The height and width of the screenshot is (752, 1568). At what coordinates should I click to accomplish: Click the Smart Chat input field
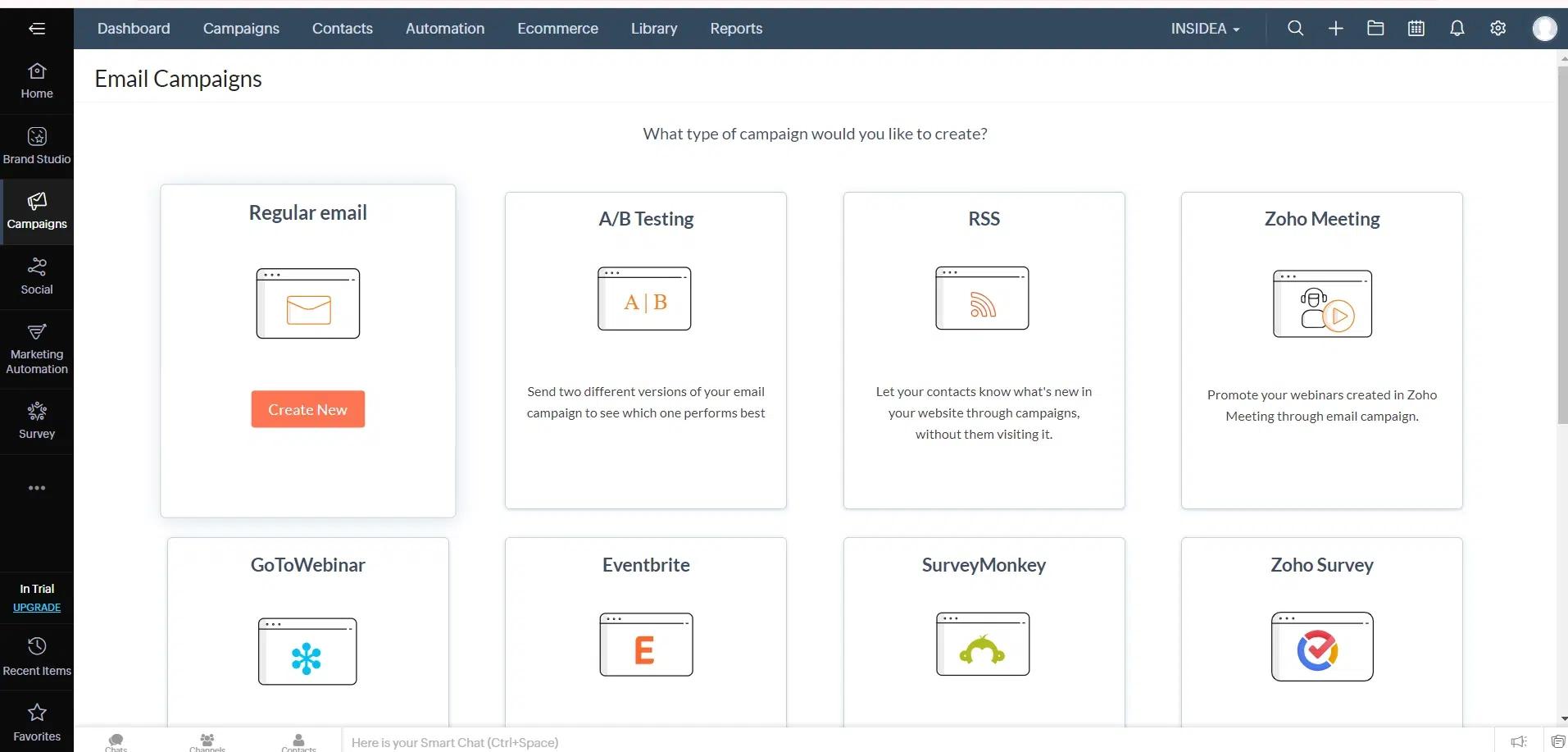coord(918,741)
